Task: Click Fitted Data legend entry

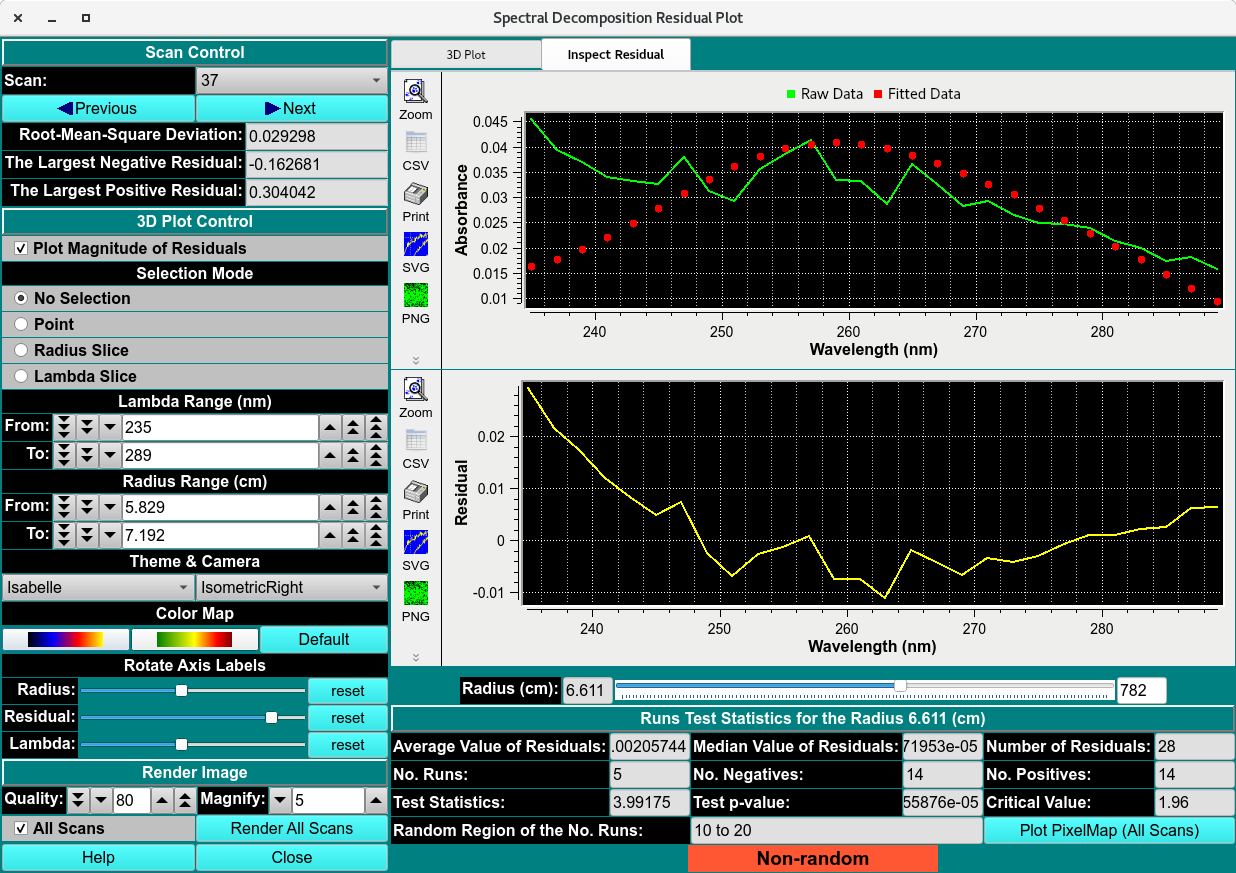Action: coord(916,94)
